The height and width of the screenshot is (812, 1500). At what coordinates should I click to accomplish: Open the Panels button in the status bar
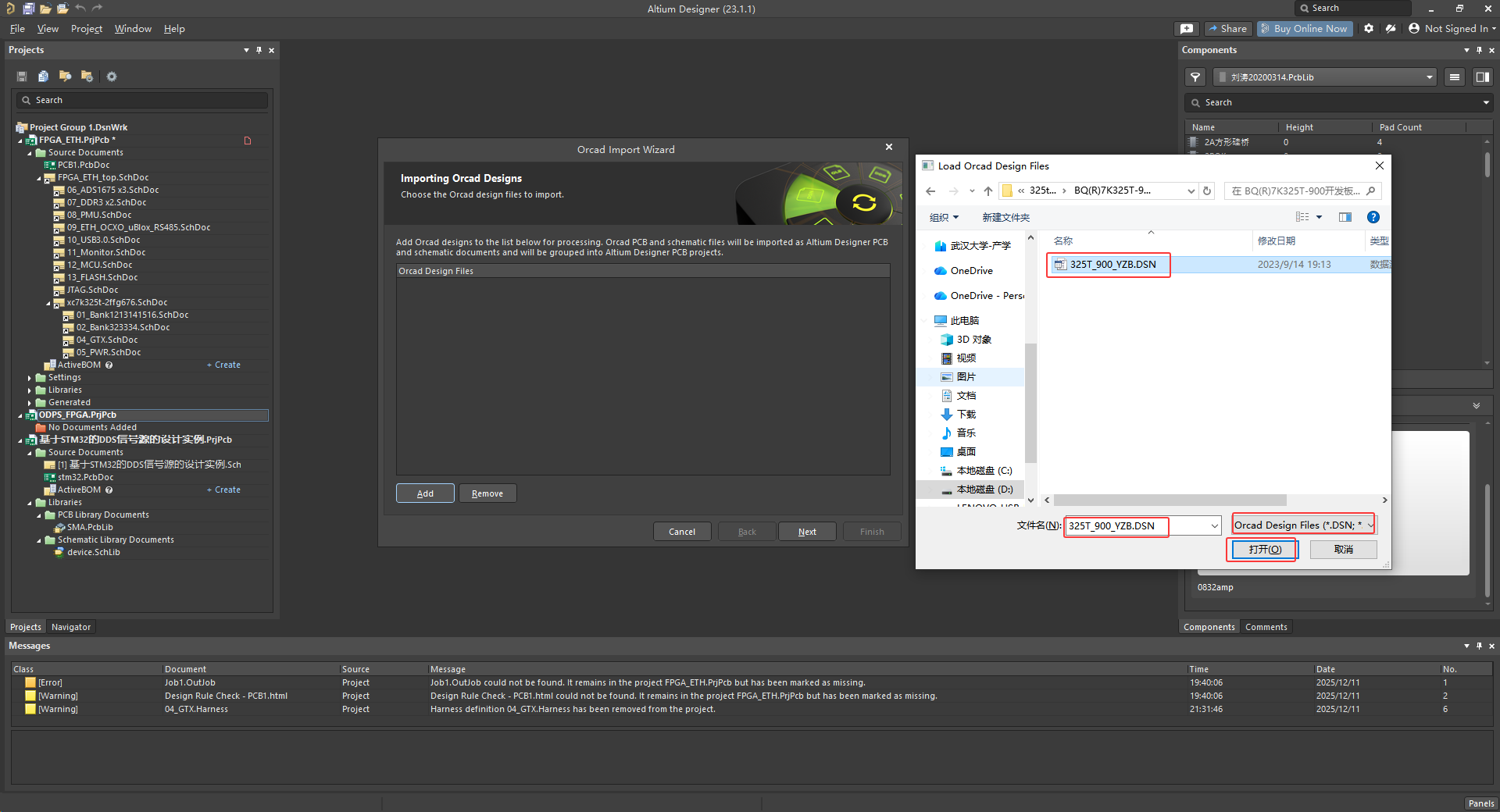pyautogui.click(x=1480, y=803)
